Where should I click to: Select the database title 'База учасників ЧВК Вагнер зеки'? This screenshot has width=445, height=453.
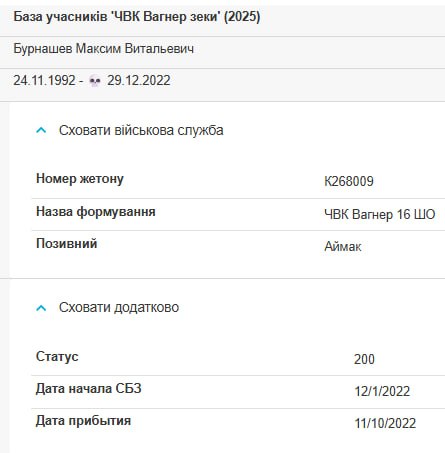tap(137, 17)
